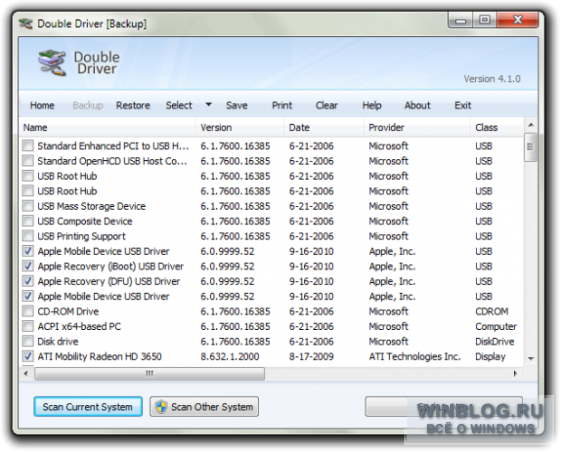Open the About menu item

coord(418,105)
